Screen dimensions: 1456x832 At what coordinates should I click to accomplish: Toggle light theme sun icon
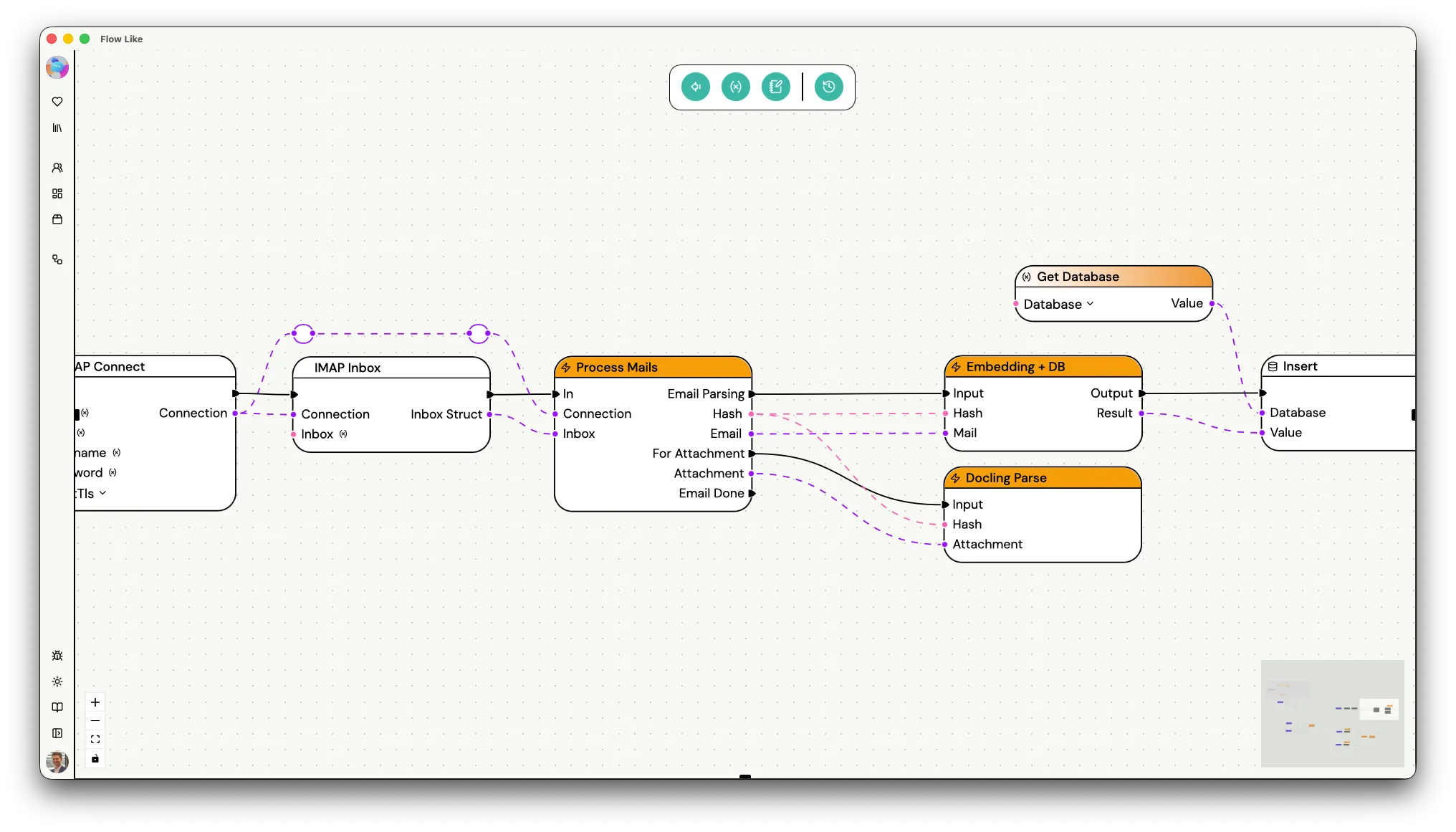coord(57,682)
